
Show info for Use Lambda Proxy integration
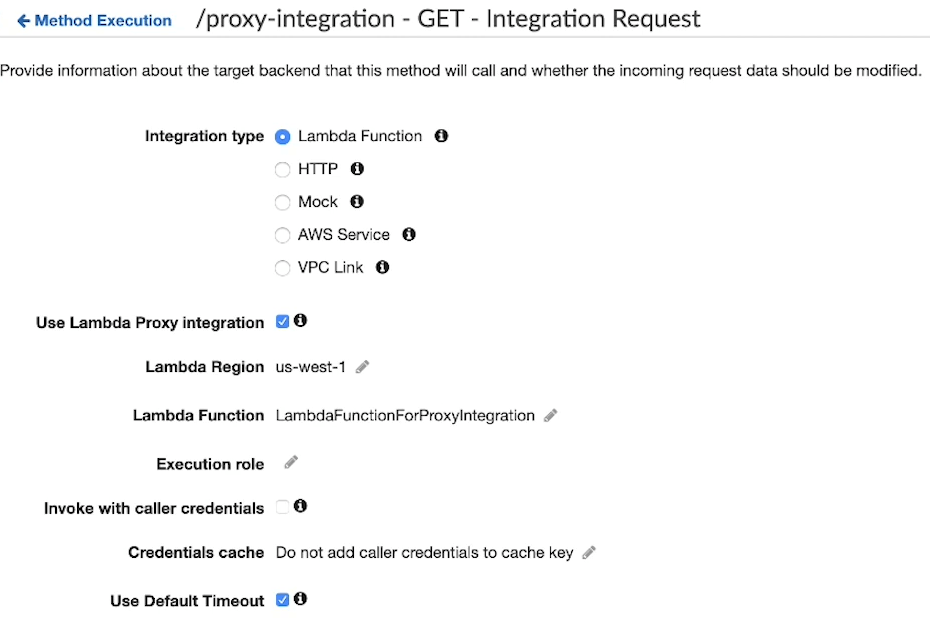pos(298,321)
